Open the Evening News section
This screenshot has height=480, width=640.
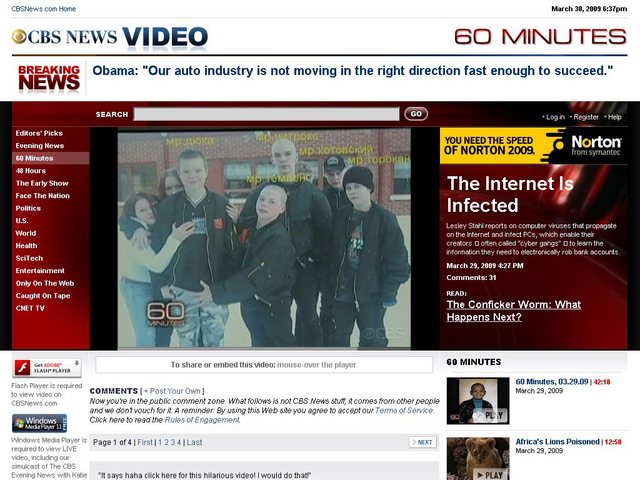pos(40,146)
